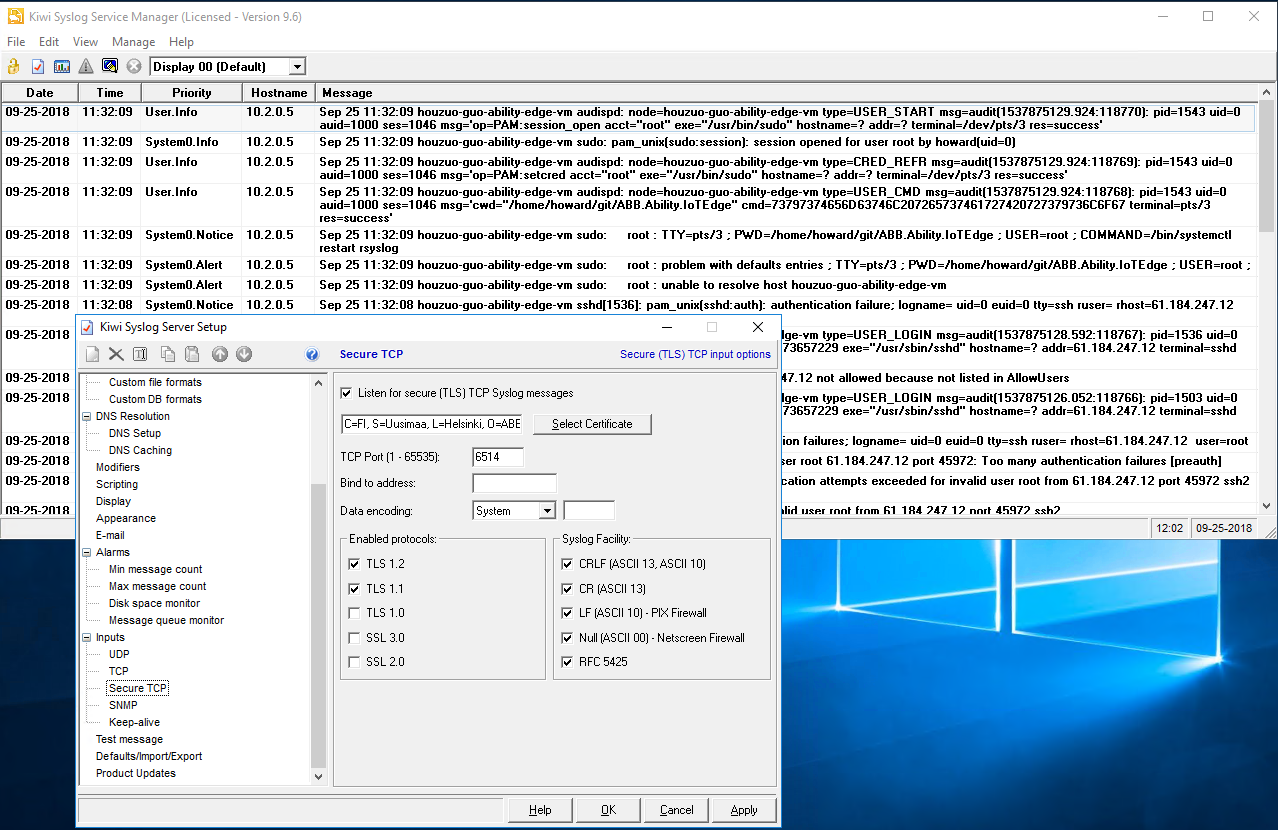
Task: Enable the TLS 1.0 protocol checkbox
Action: (x=354, y=613)
